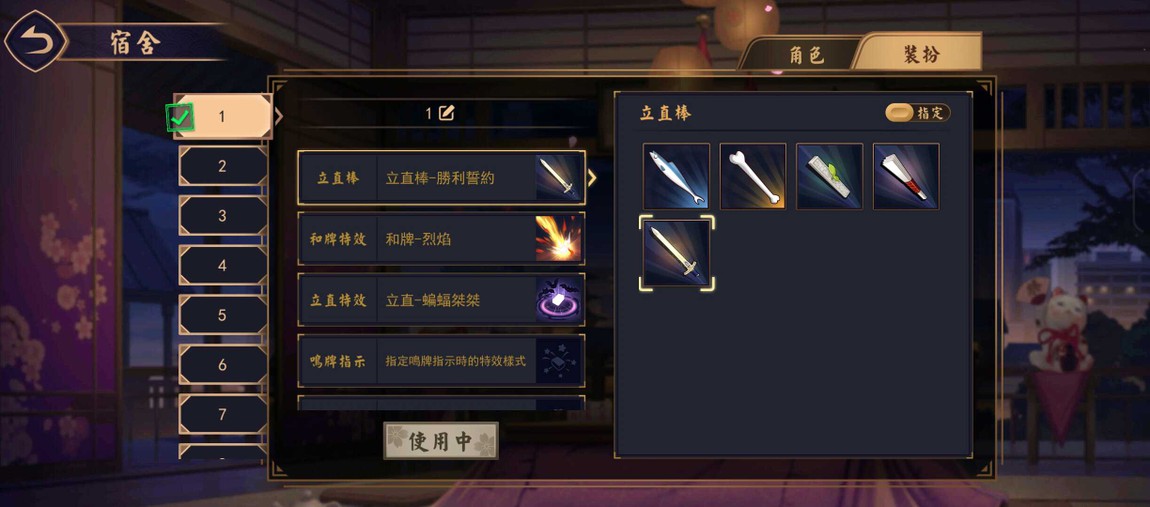
Task: Select the golden sword riichi stick
Action: pyautogui.click(x=676, y=253)
